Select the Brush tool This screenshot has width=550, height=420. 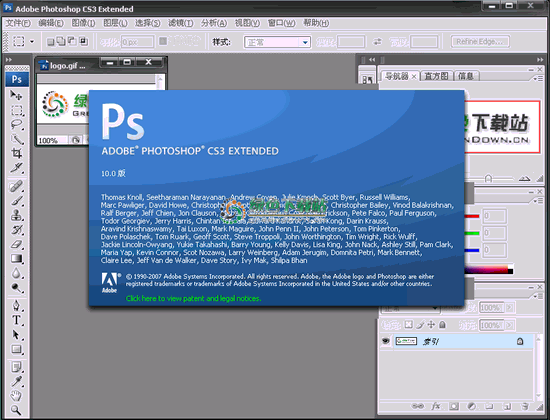tap(16, 201)
